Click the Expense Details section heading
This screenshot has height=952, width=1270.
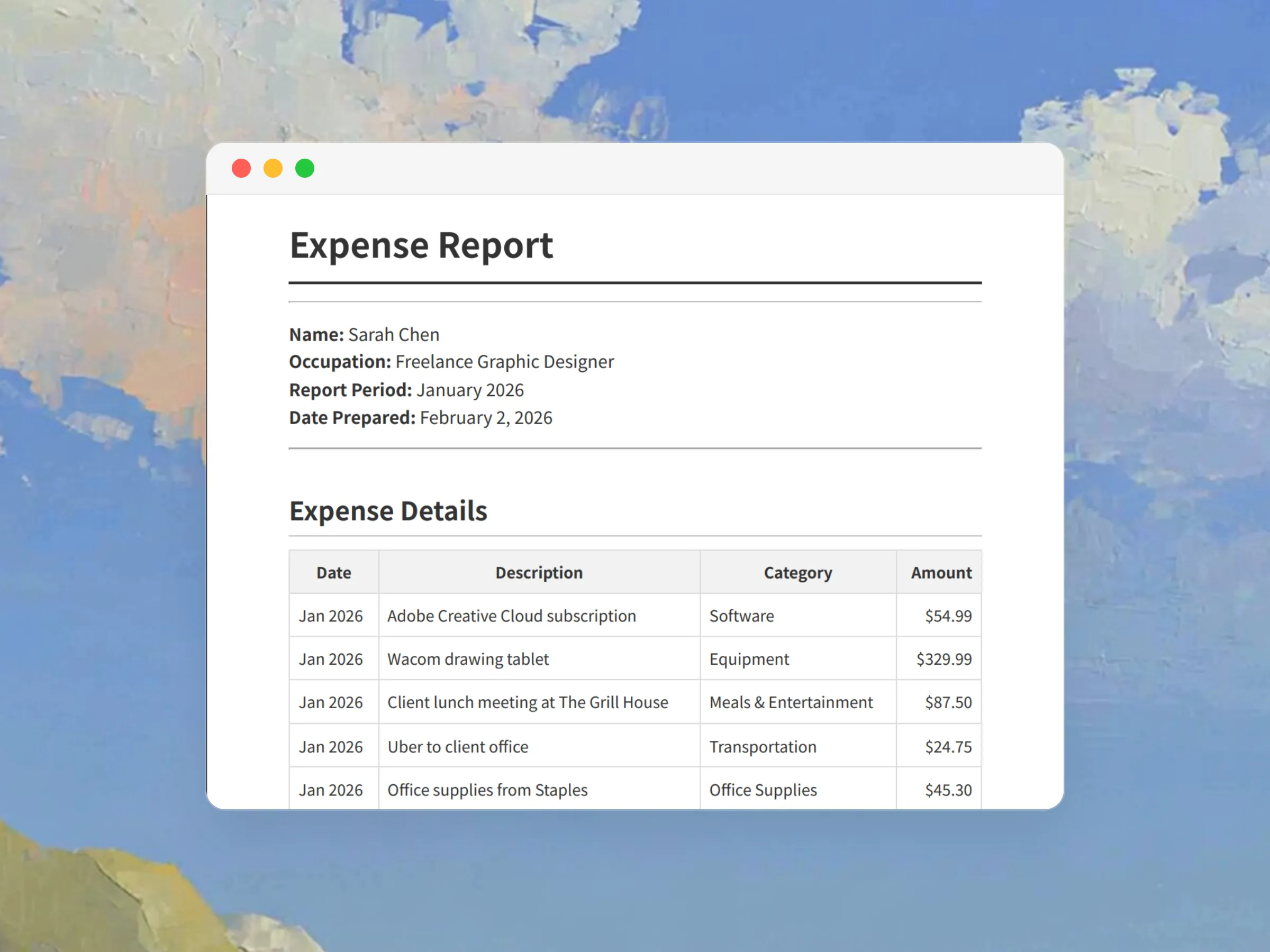point(388,511)
